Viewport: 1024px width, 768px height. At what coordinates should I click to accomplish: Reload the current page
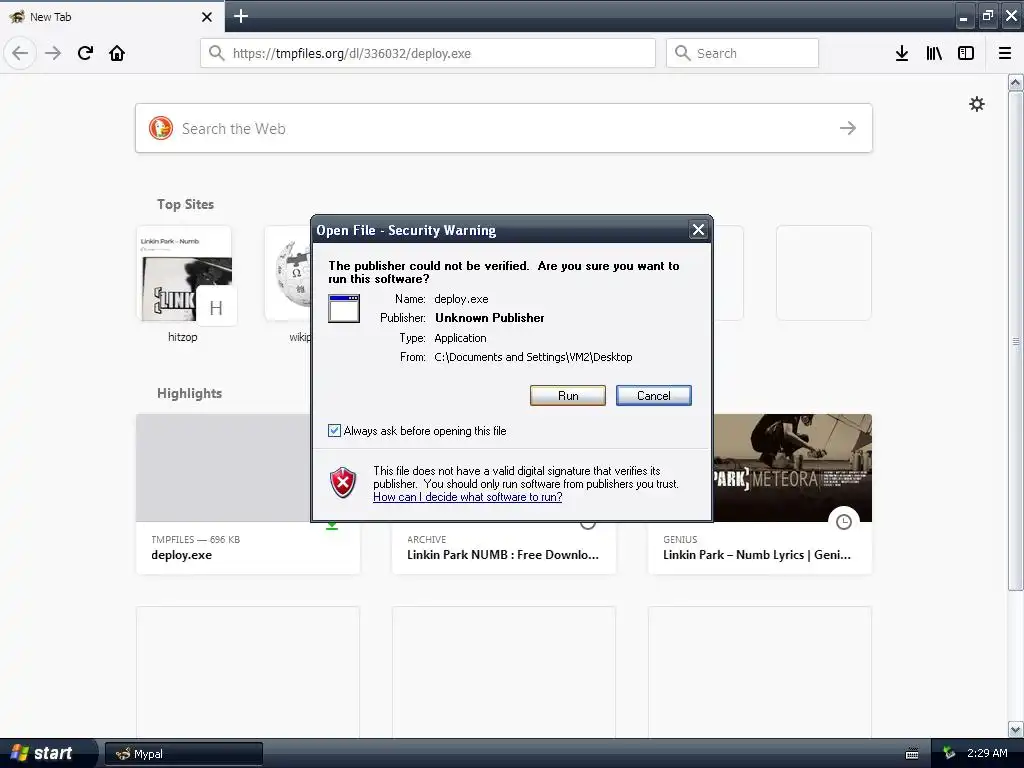85,53
